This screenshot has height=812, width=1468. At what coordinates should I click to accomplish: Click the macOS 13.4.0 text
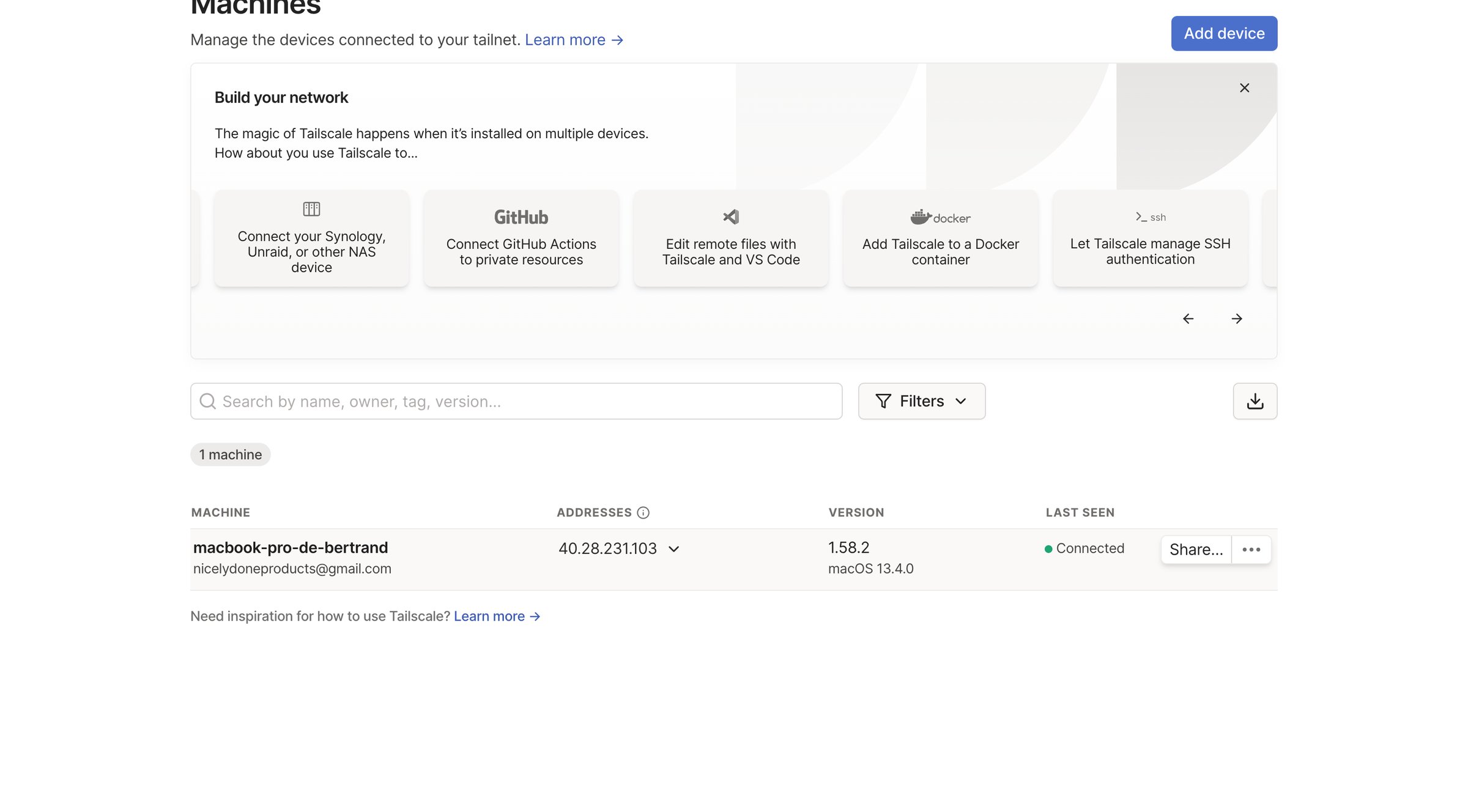pos(871,569)
